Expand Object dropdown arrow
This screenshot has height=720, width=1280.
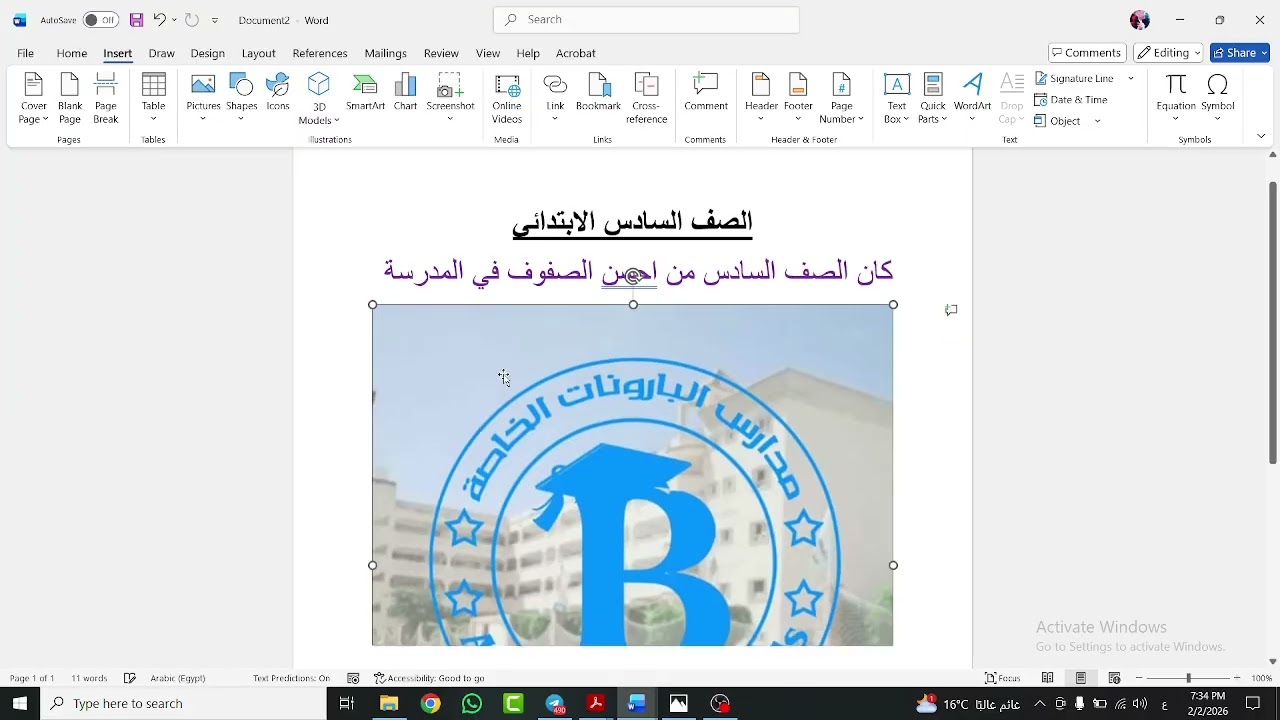click(1097, 121)
